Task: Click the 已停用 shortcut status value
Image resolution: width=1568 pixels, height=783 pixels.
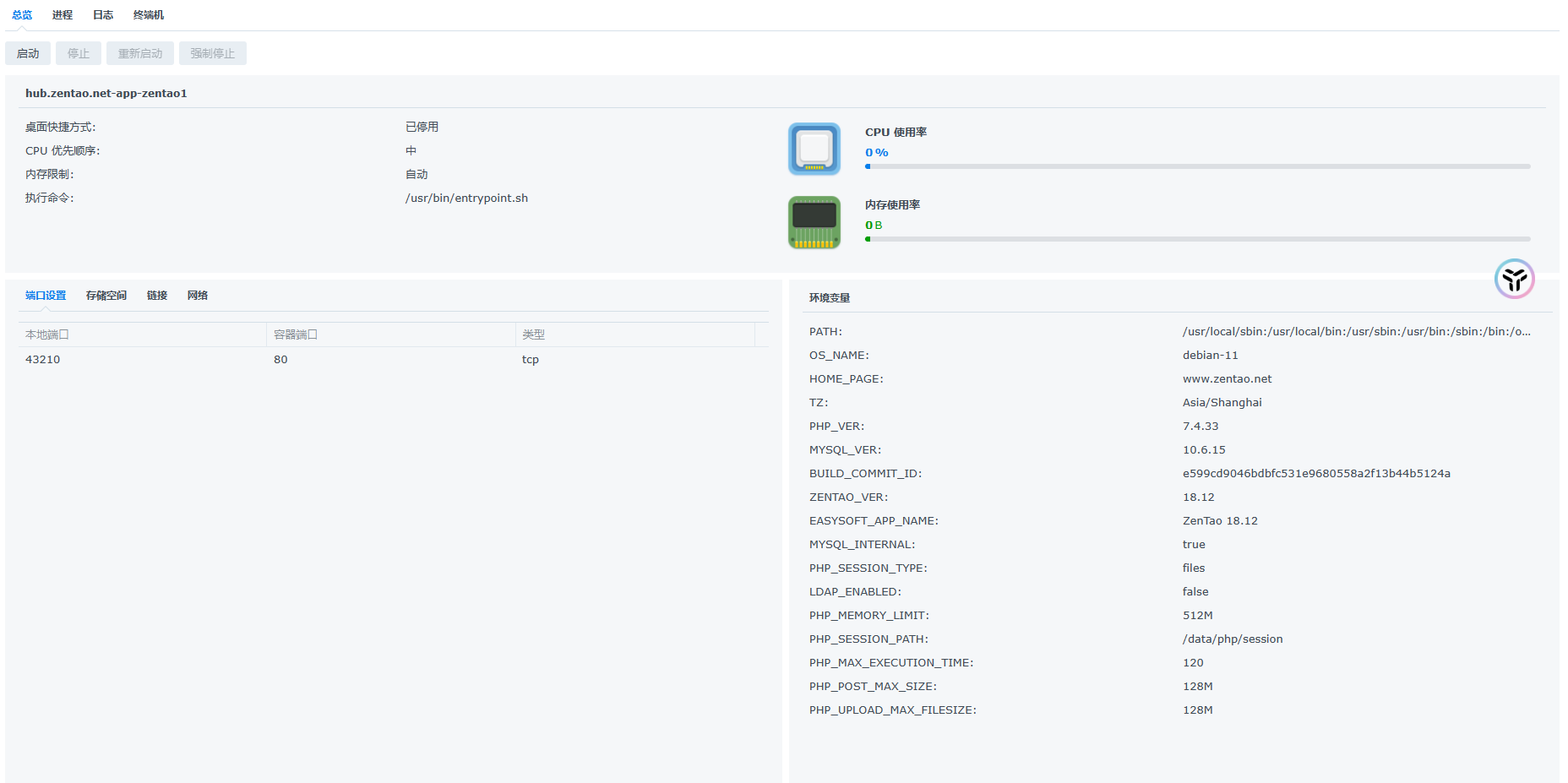Action: click(x=422, y=127)
